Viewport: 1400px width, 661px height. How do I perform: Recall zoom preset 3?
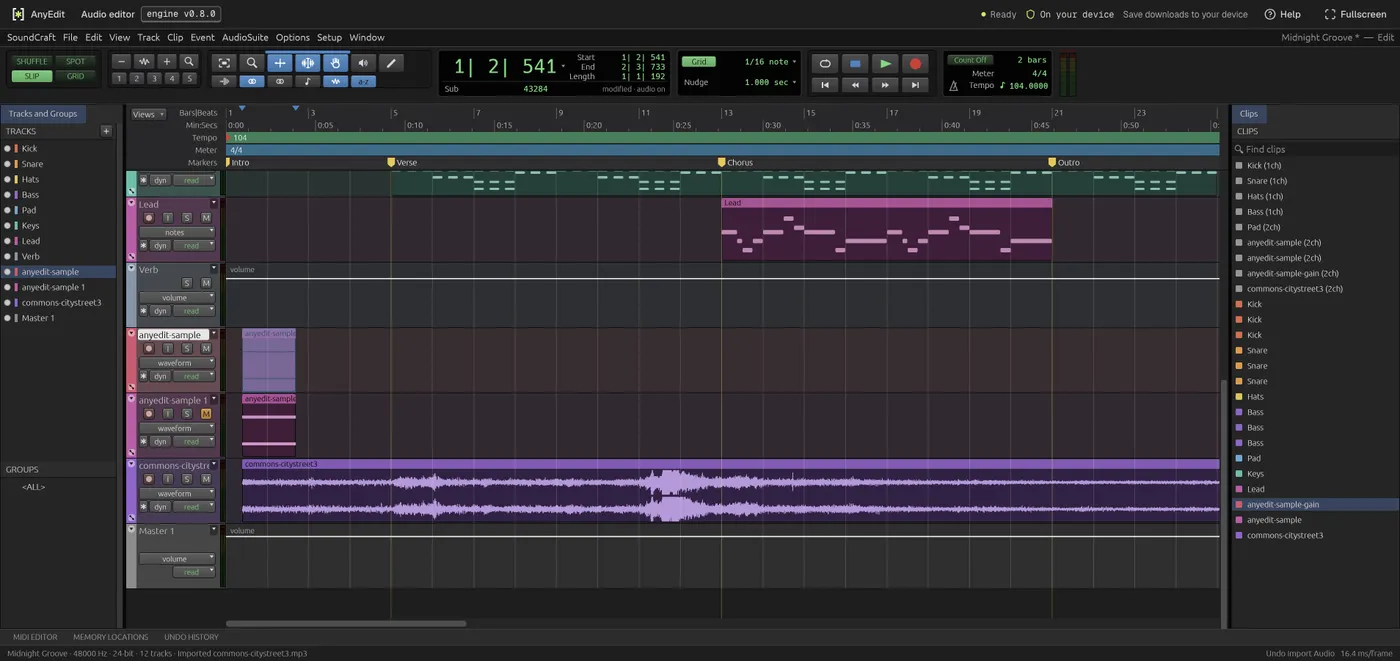(x=154, y=78)
